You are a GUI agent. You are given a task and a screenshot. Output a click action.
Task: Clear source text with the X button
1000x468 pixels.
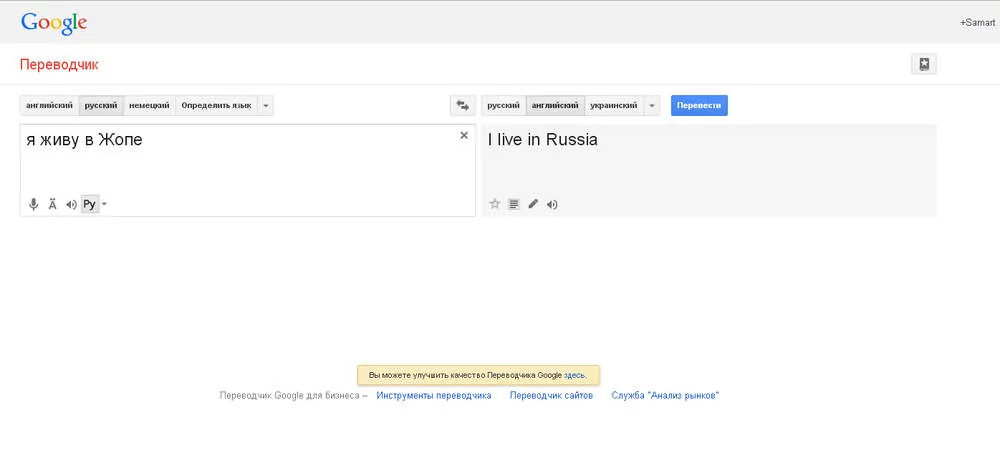click(x=464, y=135)
